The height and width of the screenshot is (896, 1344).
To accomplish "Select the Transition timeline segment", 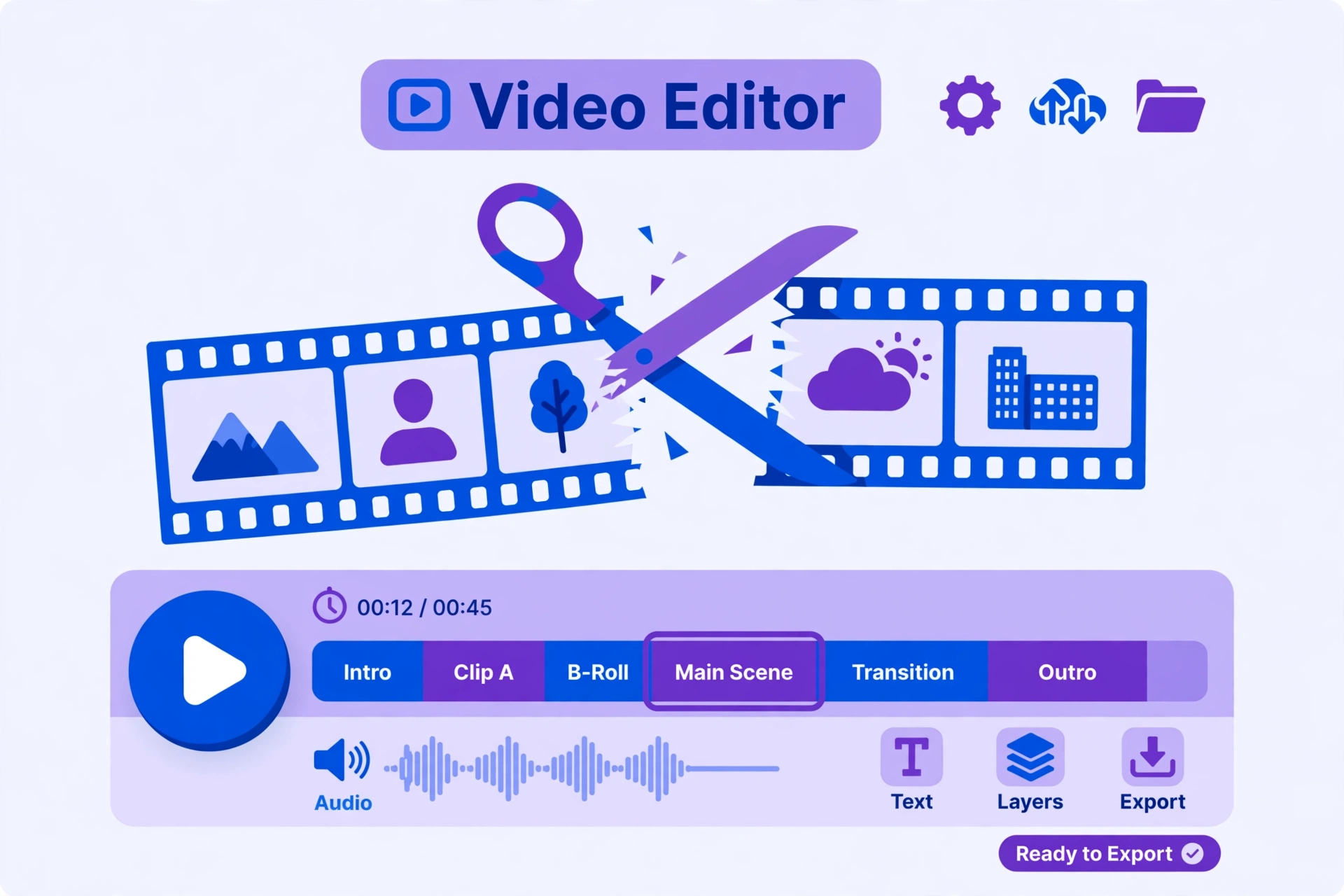I will (905, 671).
